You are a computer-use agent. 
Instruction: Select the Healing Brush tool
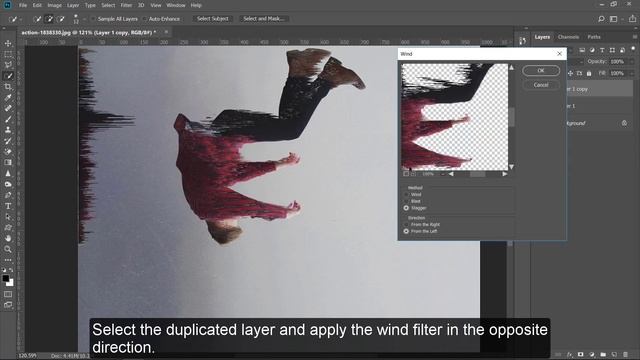(x=8, y=108)
